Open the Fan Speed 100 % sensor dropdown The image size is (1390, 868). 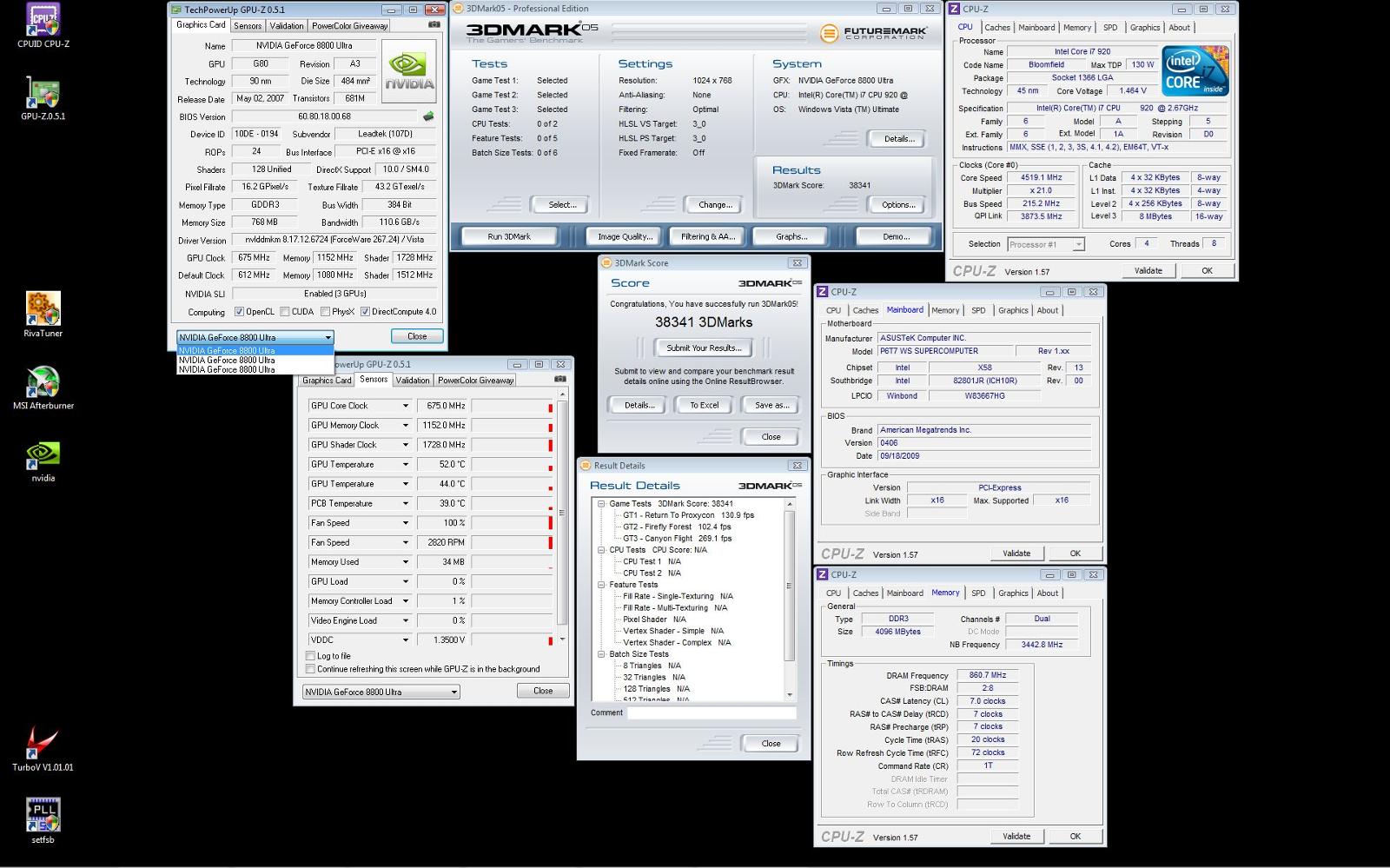coord(405,523)
